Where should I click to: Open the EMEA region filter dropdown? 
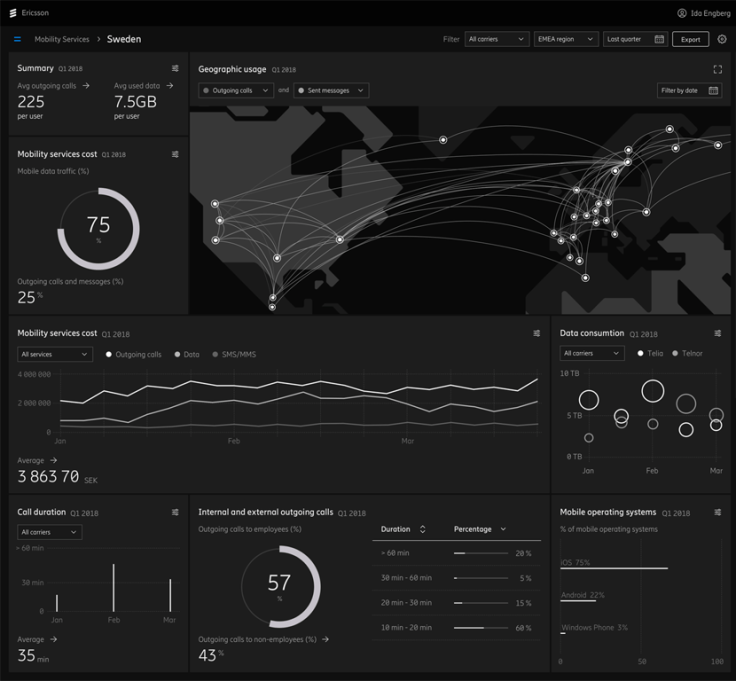[565, 39]
